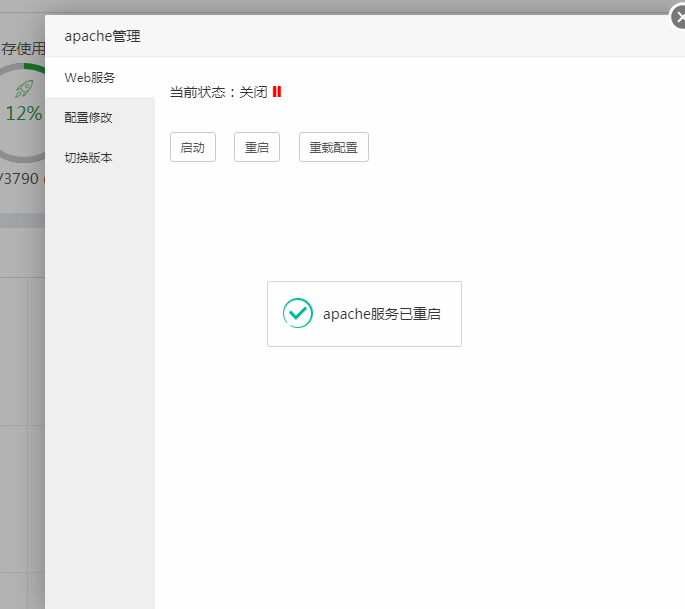Click the 重启 button
Image resolution: width=685 pixels, height=609 pixels.
coord(257,147)
